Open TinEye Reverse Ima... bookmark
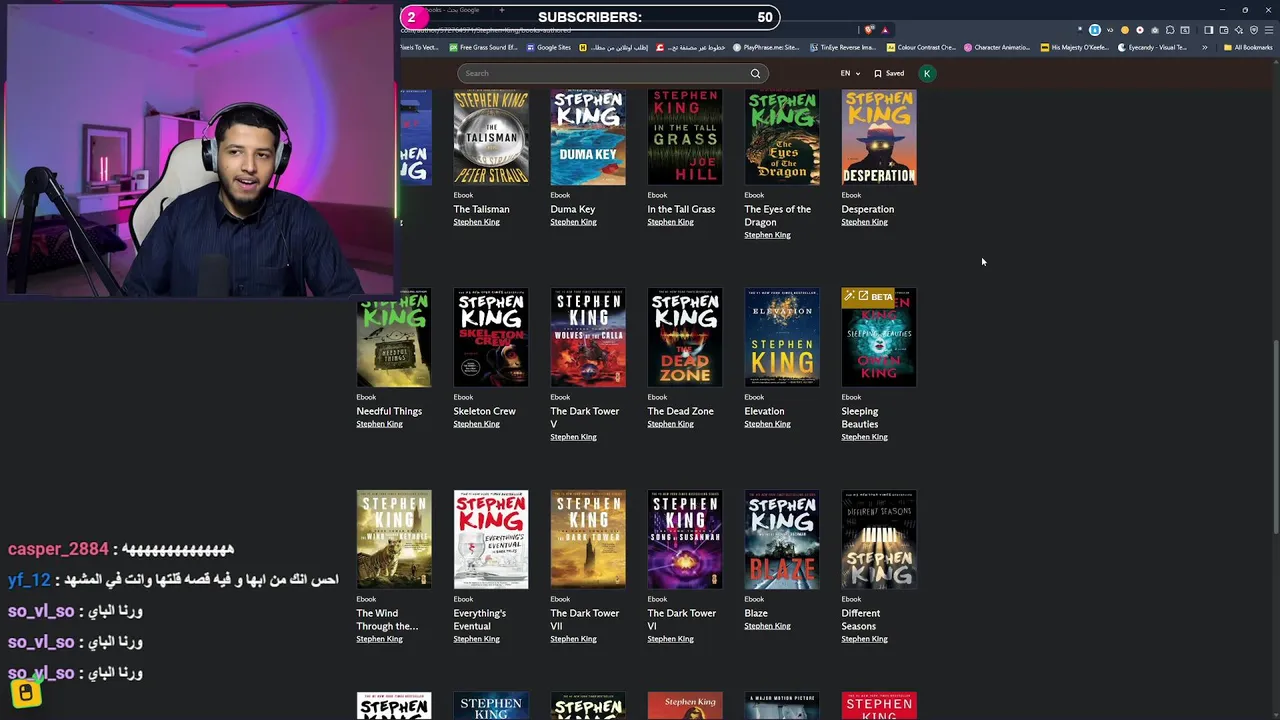This screenshot has width=1280, height=720. pyautogui.click(x=843, y=47)
